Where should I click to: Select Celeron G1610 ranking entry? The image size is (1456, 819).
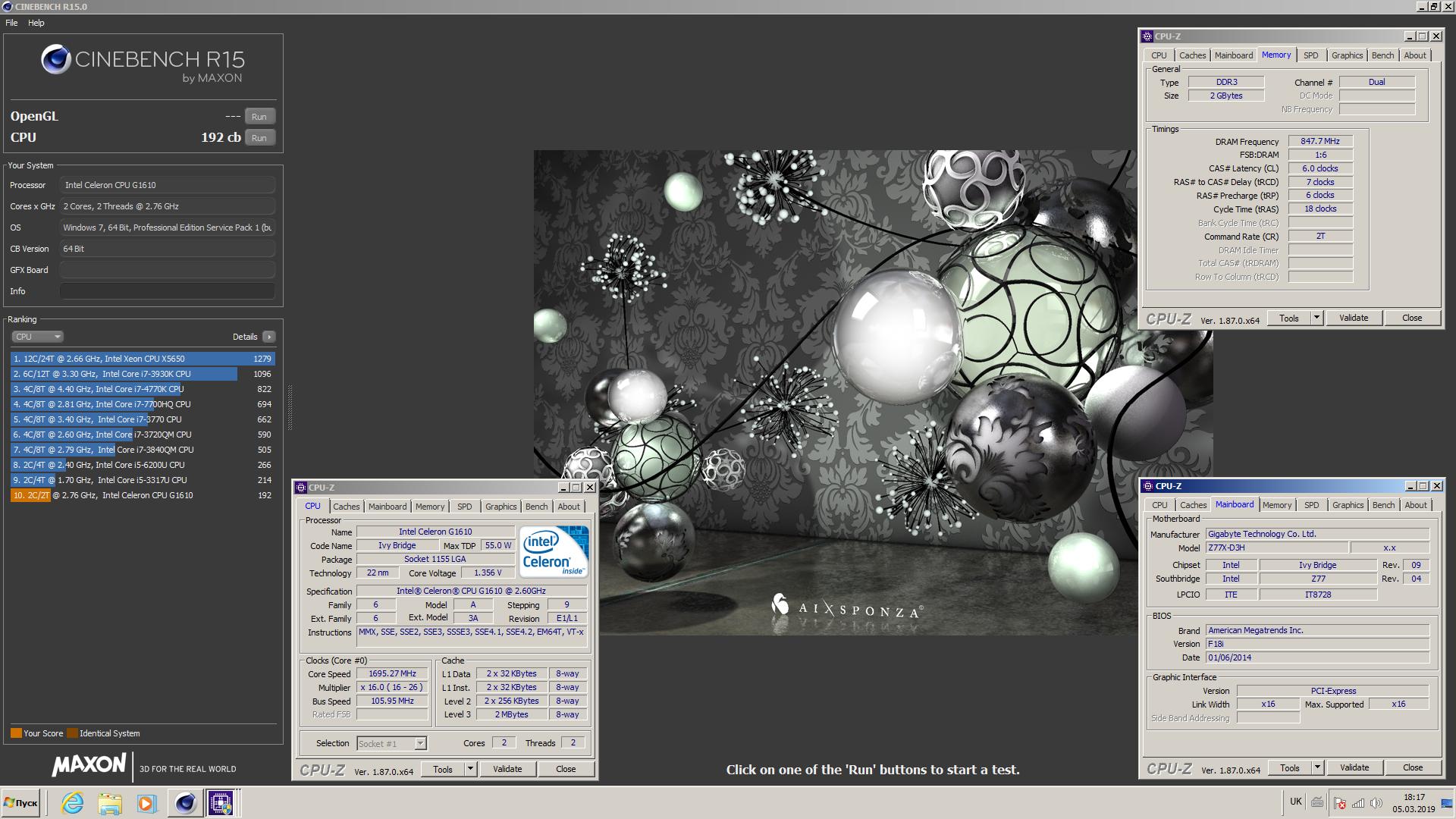click(143, 495)
